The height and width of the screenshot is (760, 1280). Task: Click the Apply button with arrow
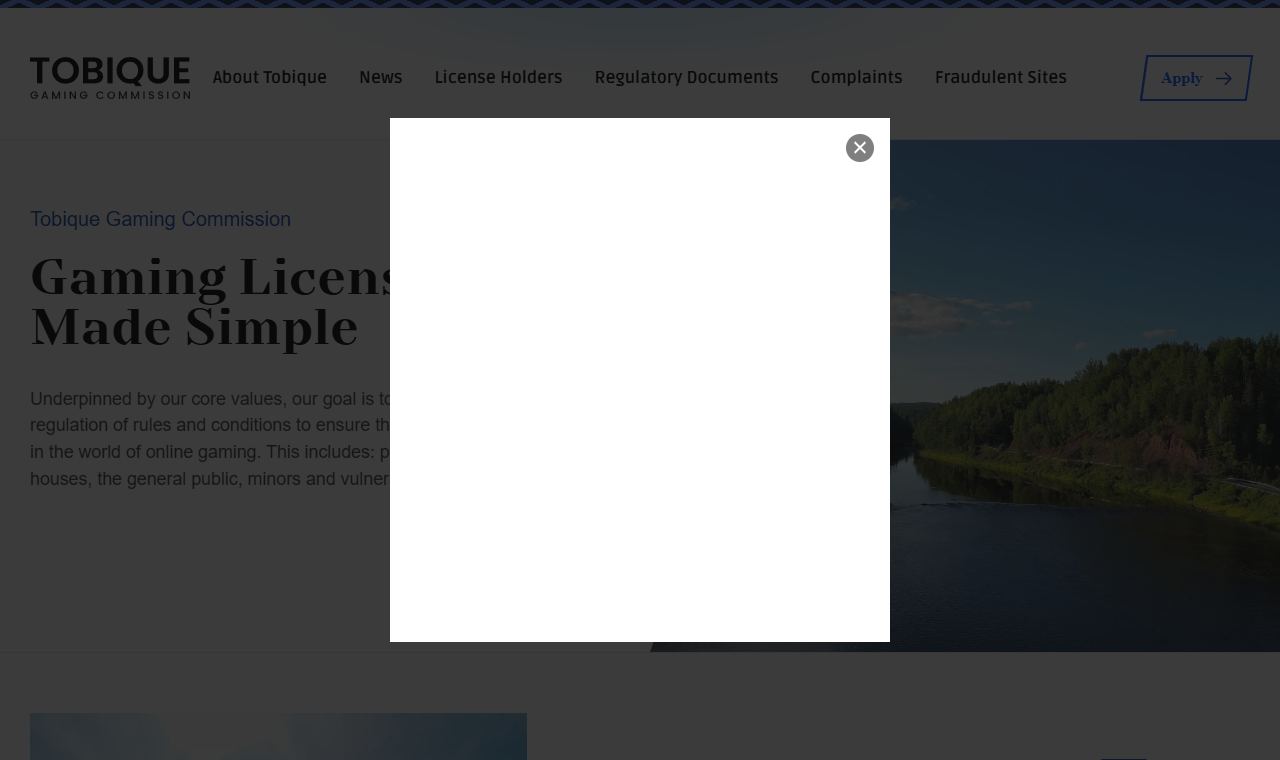[1196, 78]
